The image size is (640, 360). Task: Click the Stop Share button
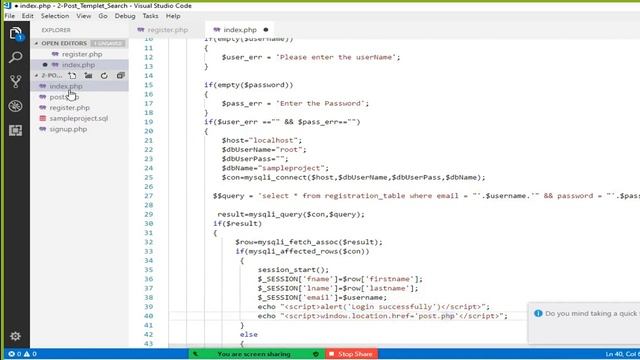coord(351,354)
